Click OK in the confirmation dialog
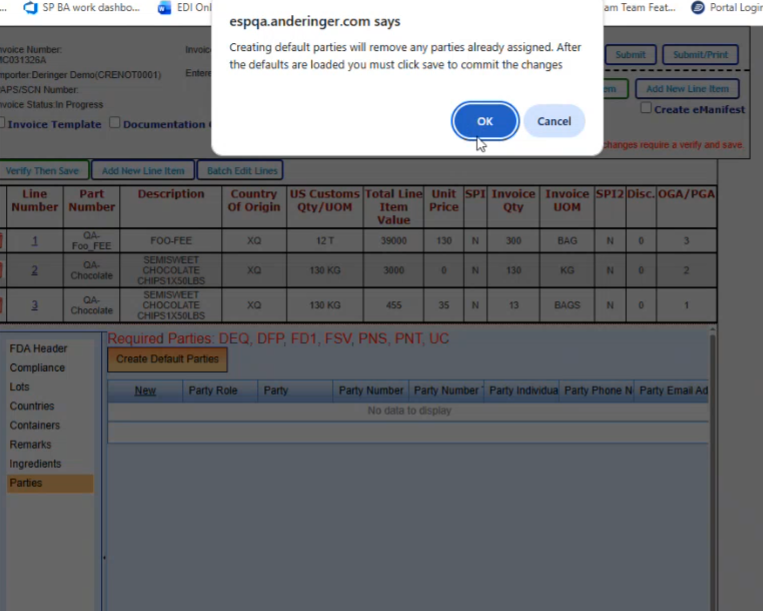This screenshot has height=611, width=763. click(x=485, y=121)
